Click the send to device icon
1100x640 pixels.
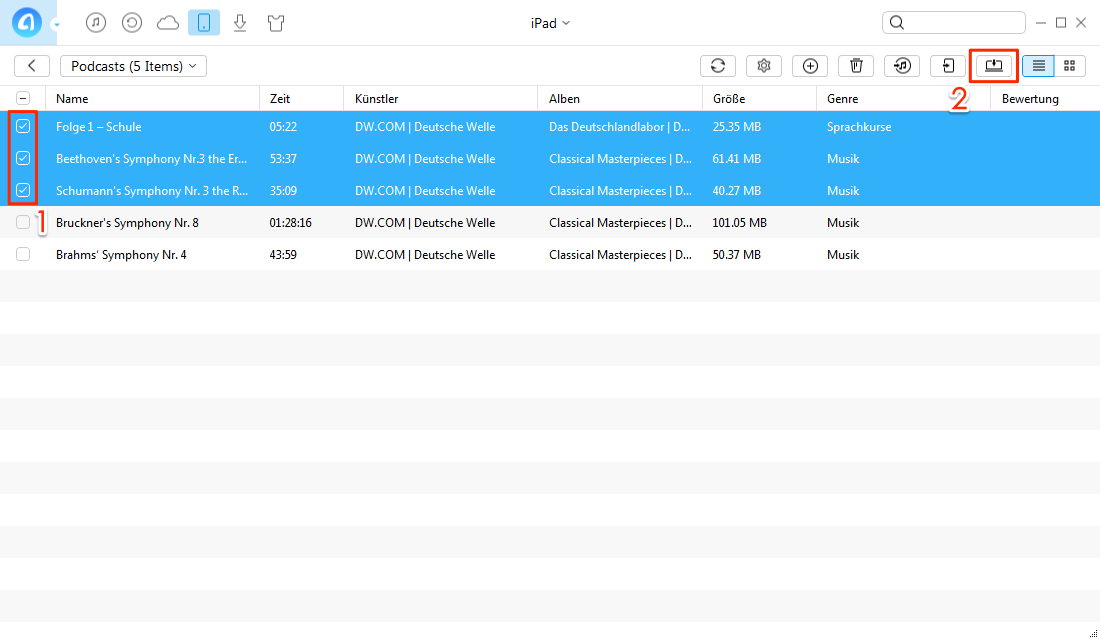[x=948, y=66]
